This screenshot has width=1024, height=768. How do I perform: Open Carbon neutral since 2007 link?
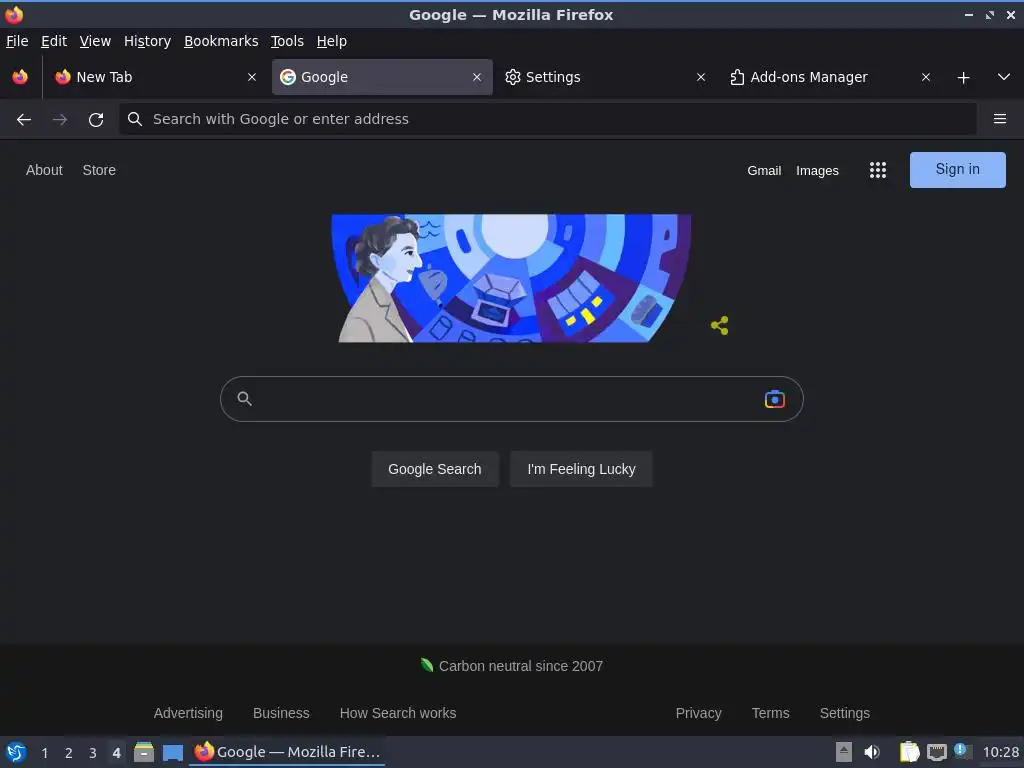[512, 665]
